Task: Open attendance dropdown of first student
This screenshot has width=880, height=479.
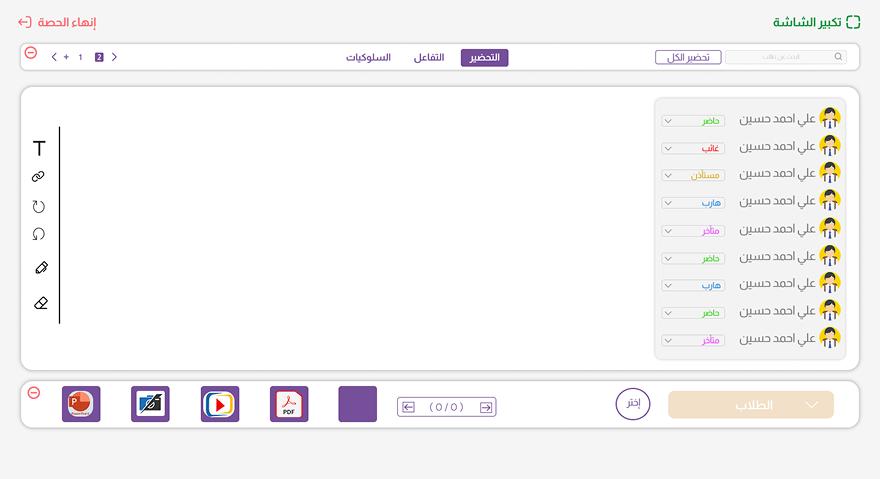Action: pyautogui.click(x=693, y=120)
